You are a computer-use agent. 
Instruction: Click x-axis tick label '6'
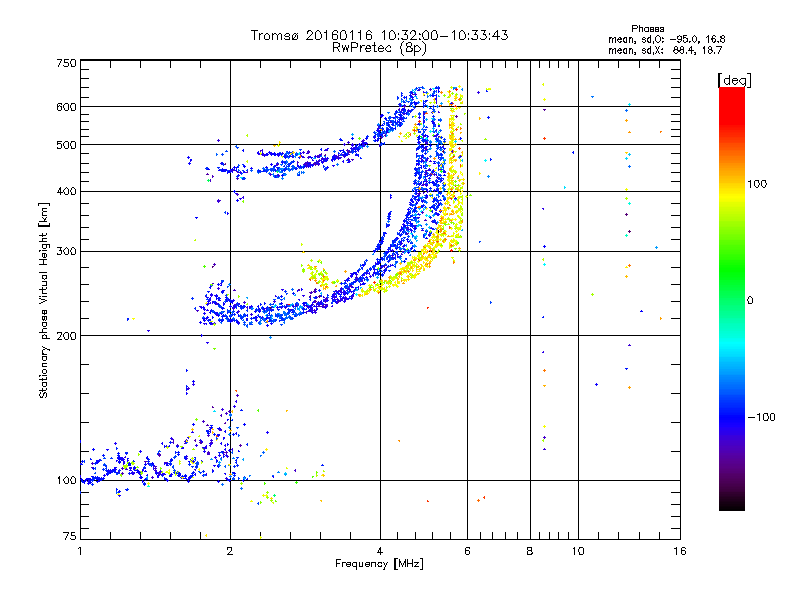pyautogui.click(x=467, y=551)
